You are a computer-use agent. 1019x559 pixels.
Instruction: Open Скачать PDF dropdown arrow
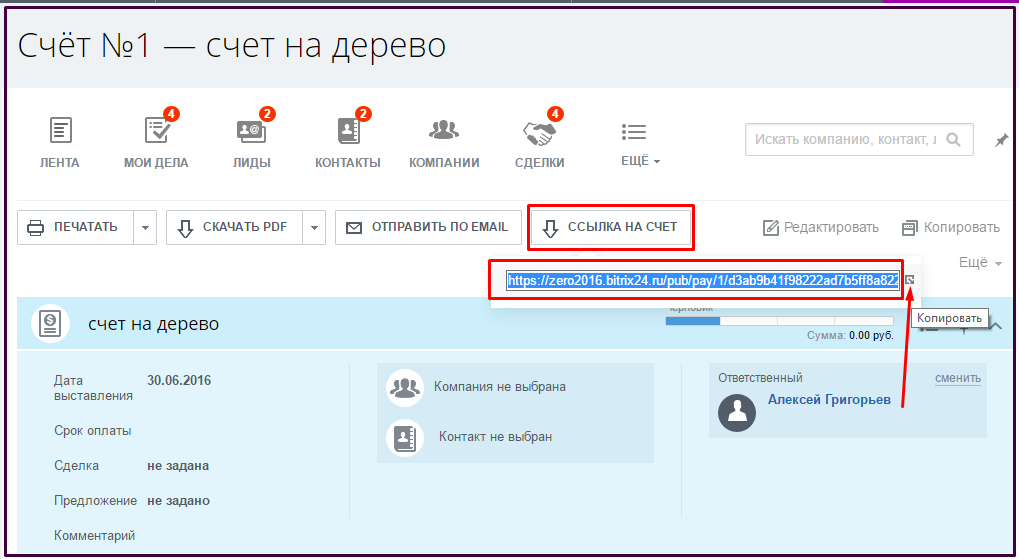(314, 228)
